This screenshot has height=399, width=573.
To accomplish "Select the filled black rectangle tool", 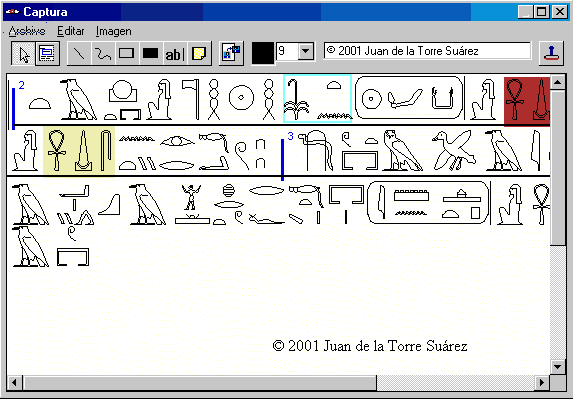I will pyautogui.click(x=150, y=54).
